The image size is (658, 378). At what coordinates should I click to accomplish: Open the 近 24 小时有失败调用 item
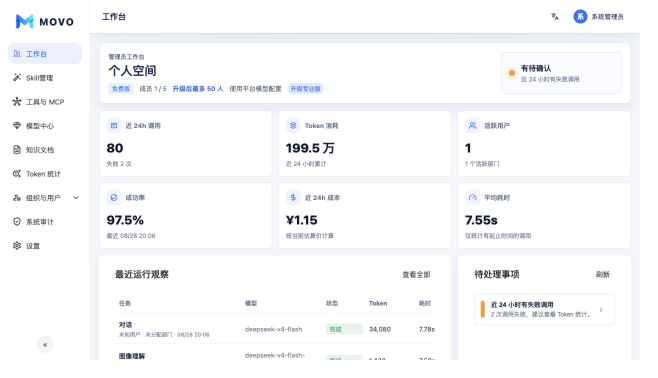544,309
